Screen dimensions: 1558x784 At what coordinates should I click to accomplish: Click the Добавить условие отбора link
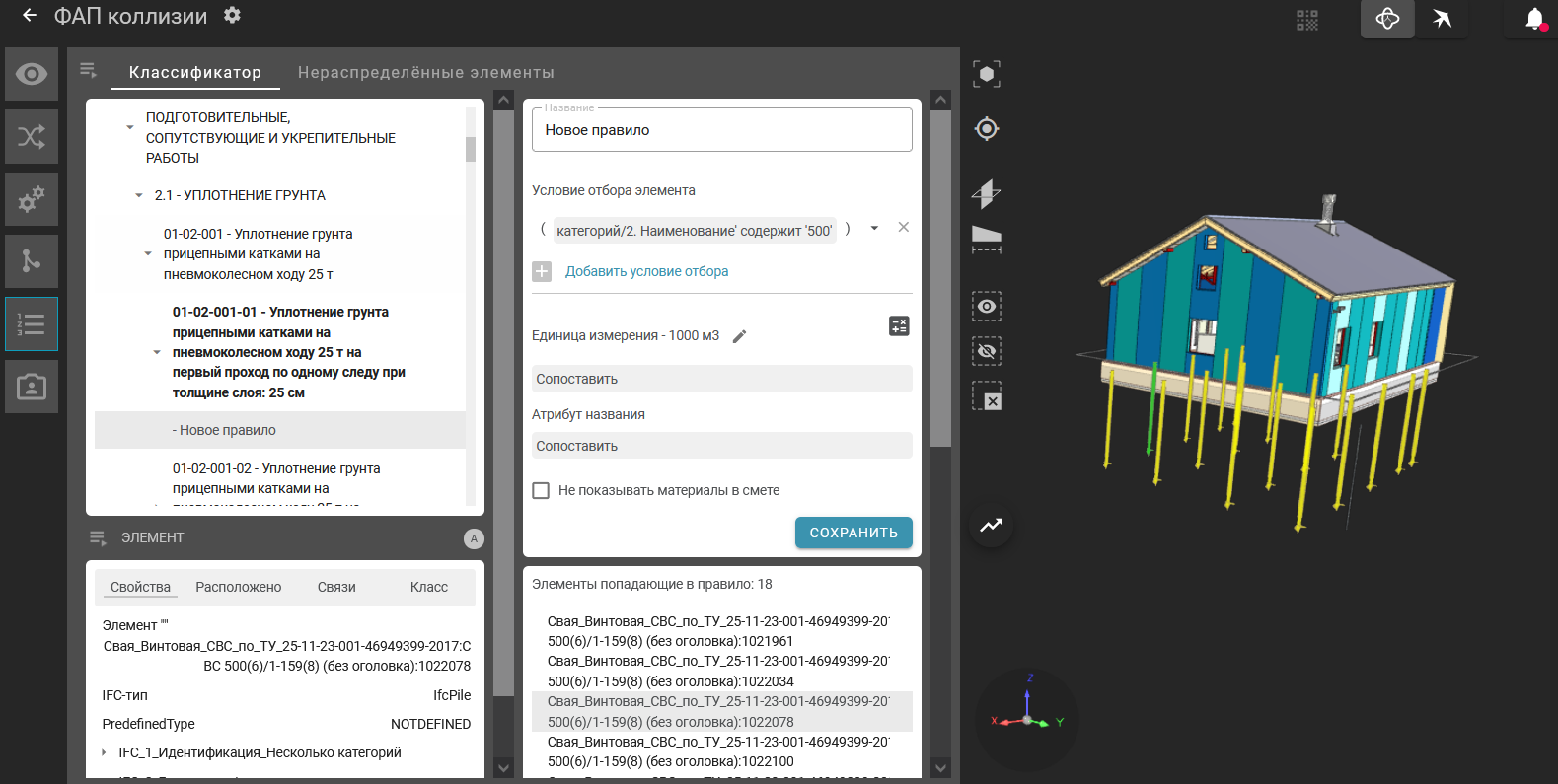646,271
